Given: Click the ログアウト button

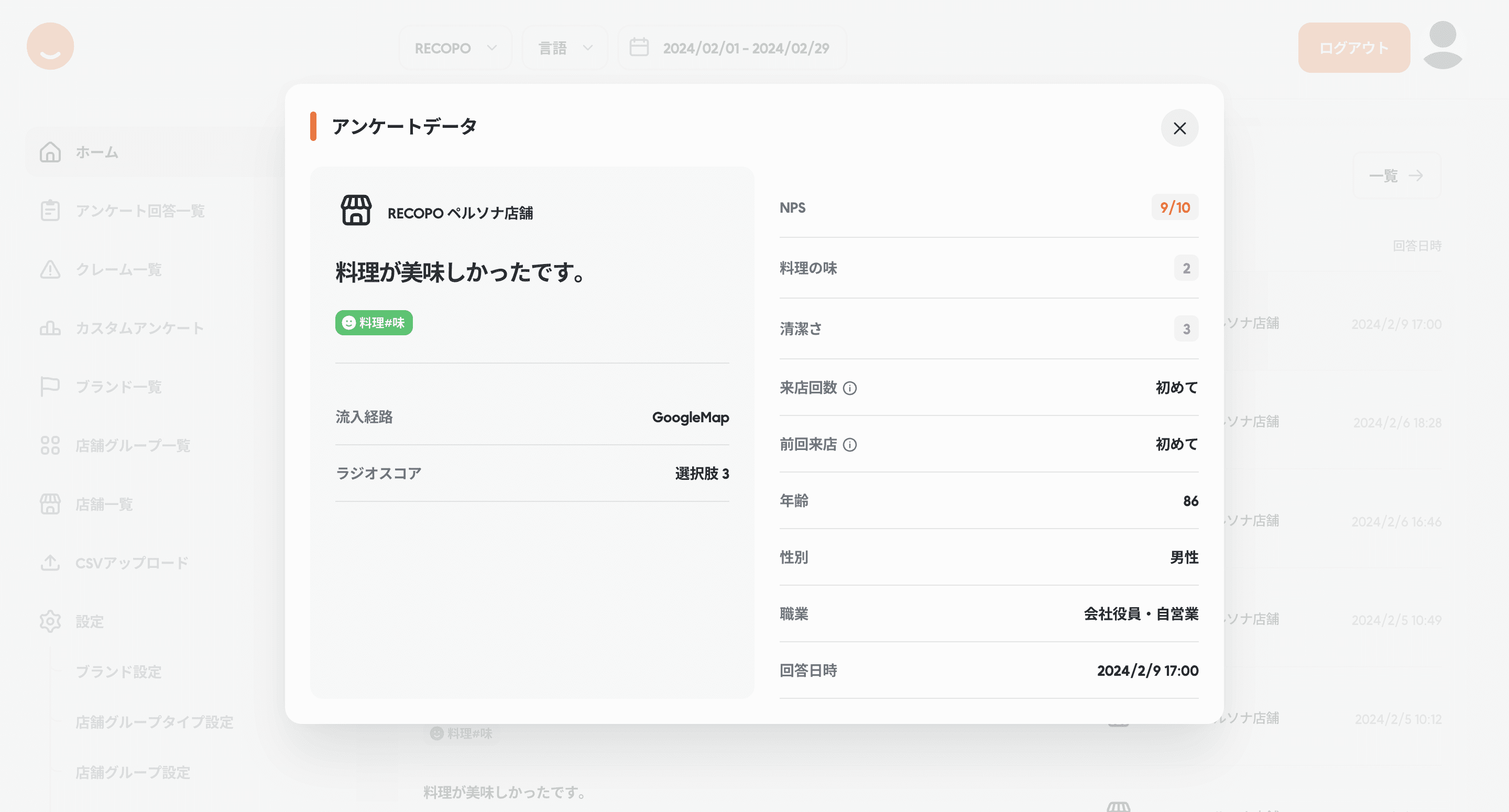Looking at the screenshot, I should coord(1353,48).
